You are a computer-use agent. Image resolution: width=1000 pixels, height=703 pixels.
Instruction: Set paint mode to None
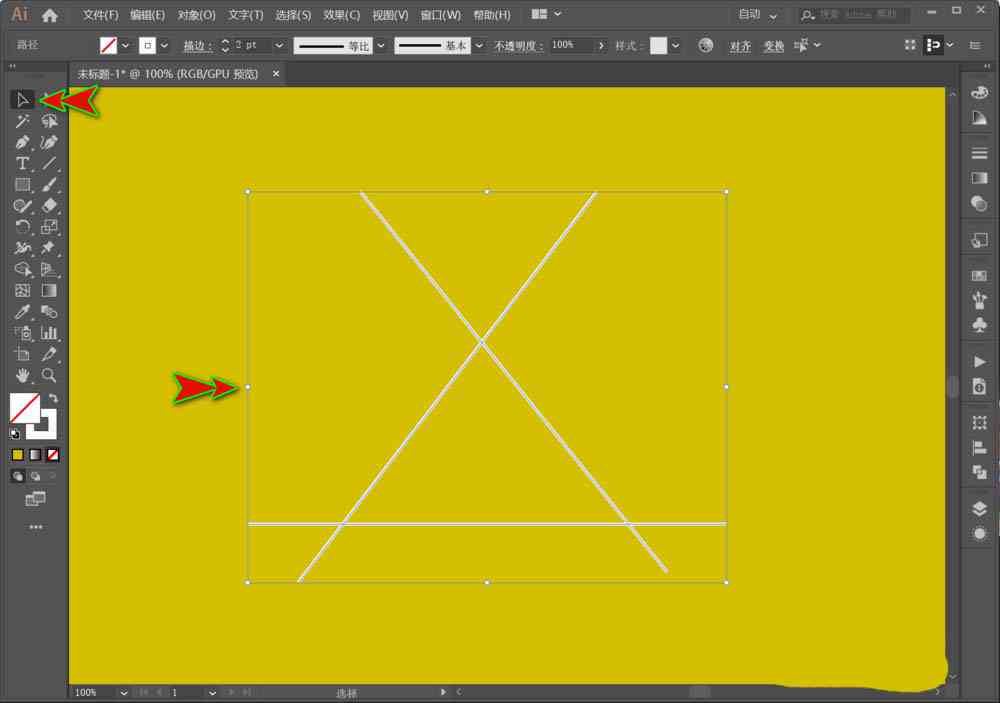(53, 455)
